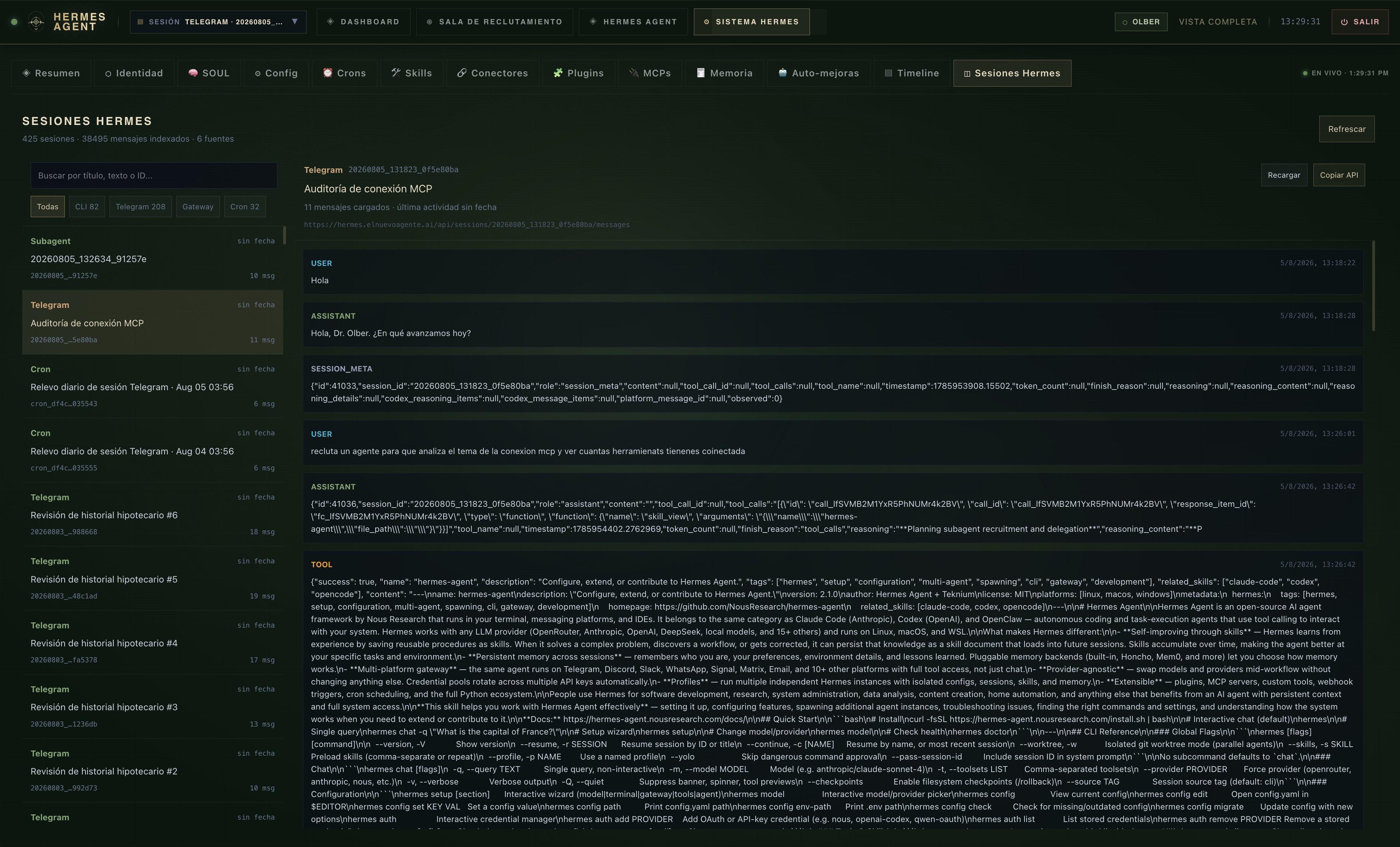Filter sessions by Gateway
Viewport: 1400px width, 847px height.
coord(198,206)
